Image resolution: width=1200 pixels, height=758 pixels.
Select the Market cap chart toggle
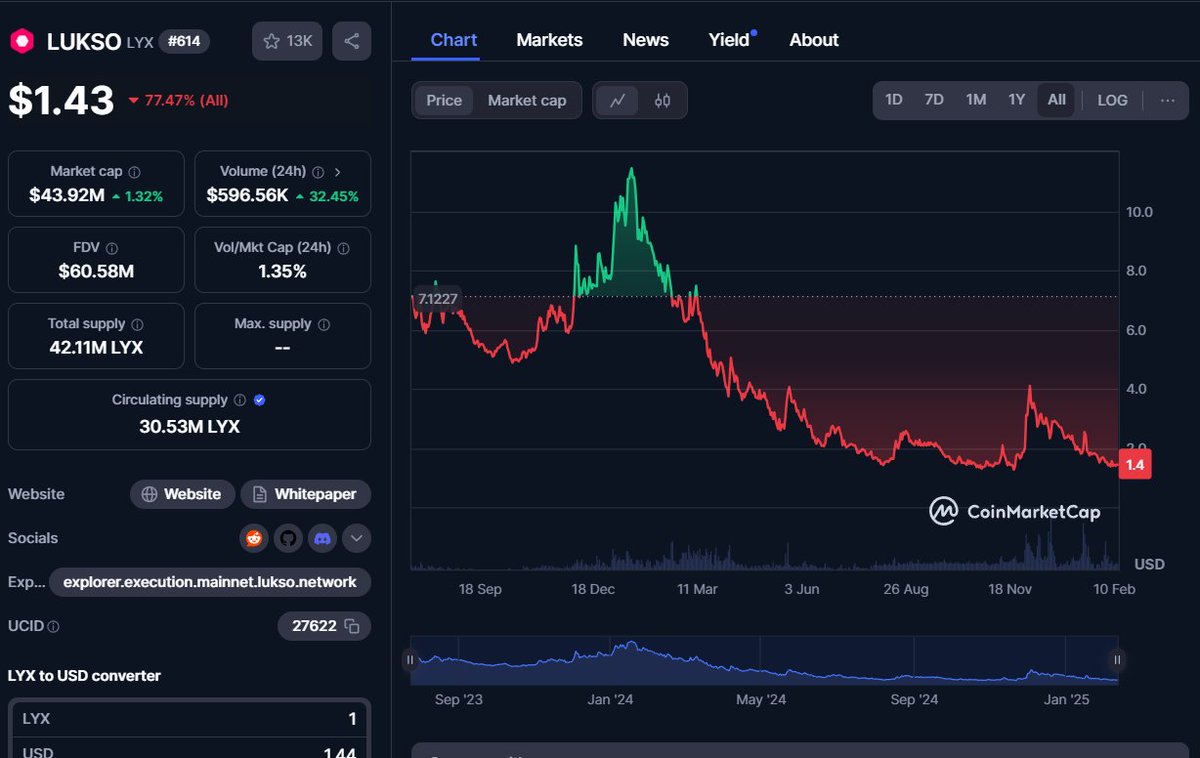tap(527, 100)
